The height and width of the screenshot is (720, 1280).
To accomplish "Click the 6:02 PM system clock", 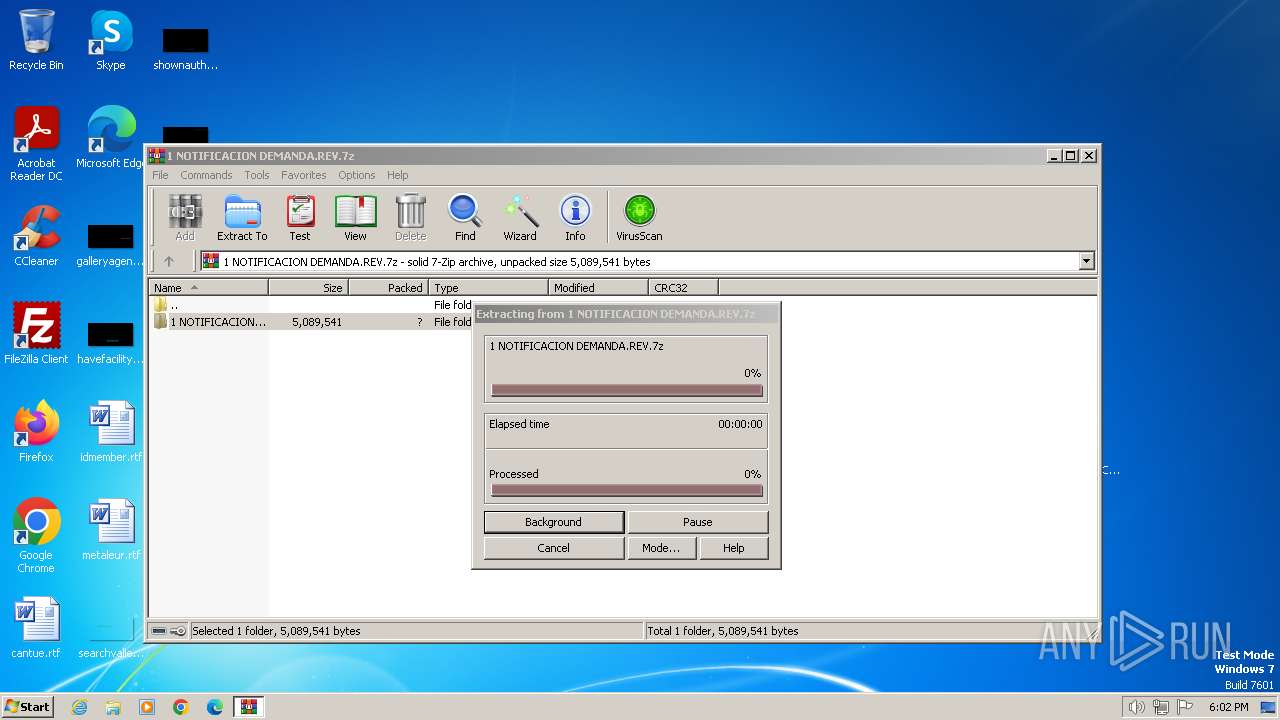I will tap(1228, 707).
